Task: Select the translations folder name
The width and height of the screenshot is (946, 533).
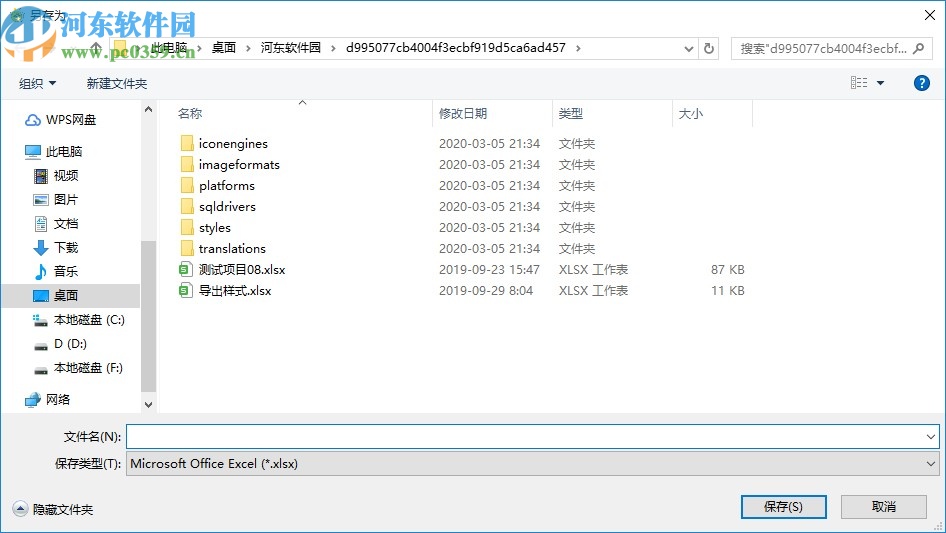Action: pos(232,248)
